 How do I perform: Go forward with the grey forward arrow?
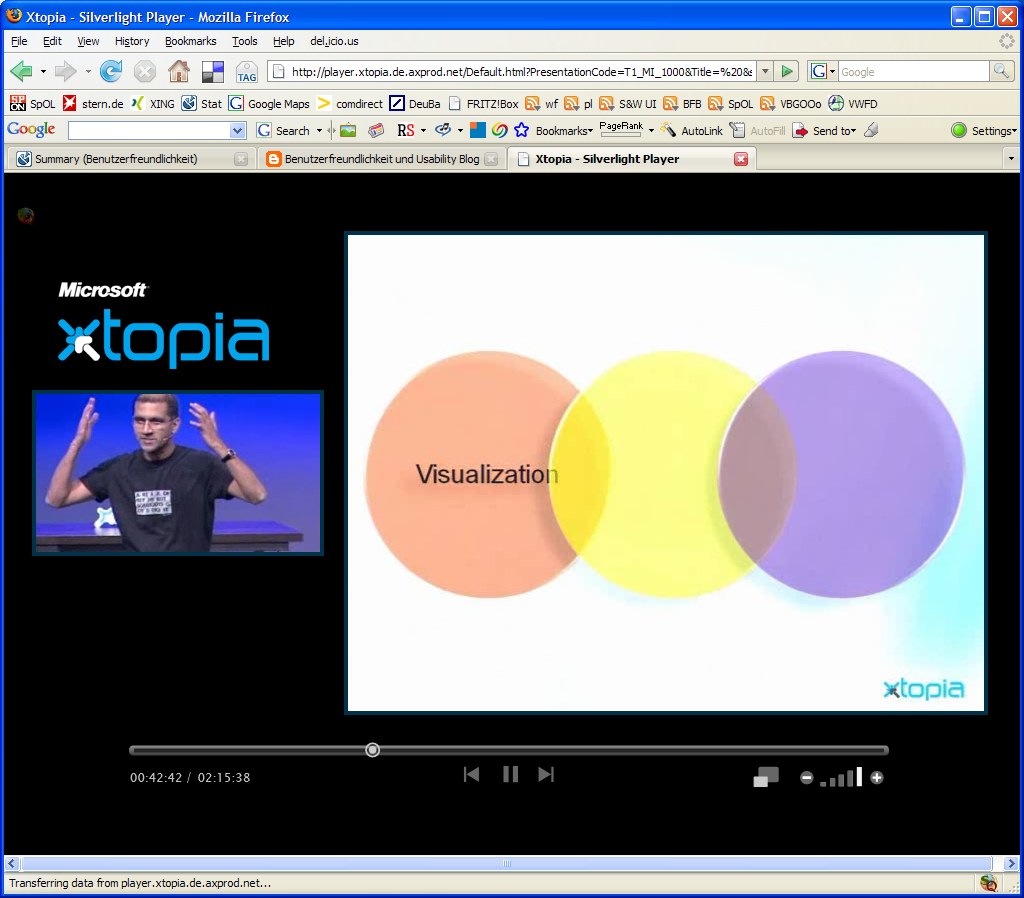pos(65,71)
